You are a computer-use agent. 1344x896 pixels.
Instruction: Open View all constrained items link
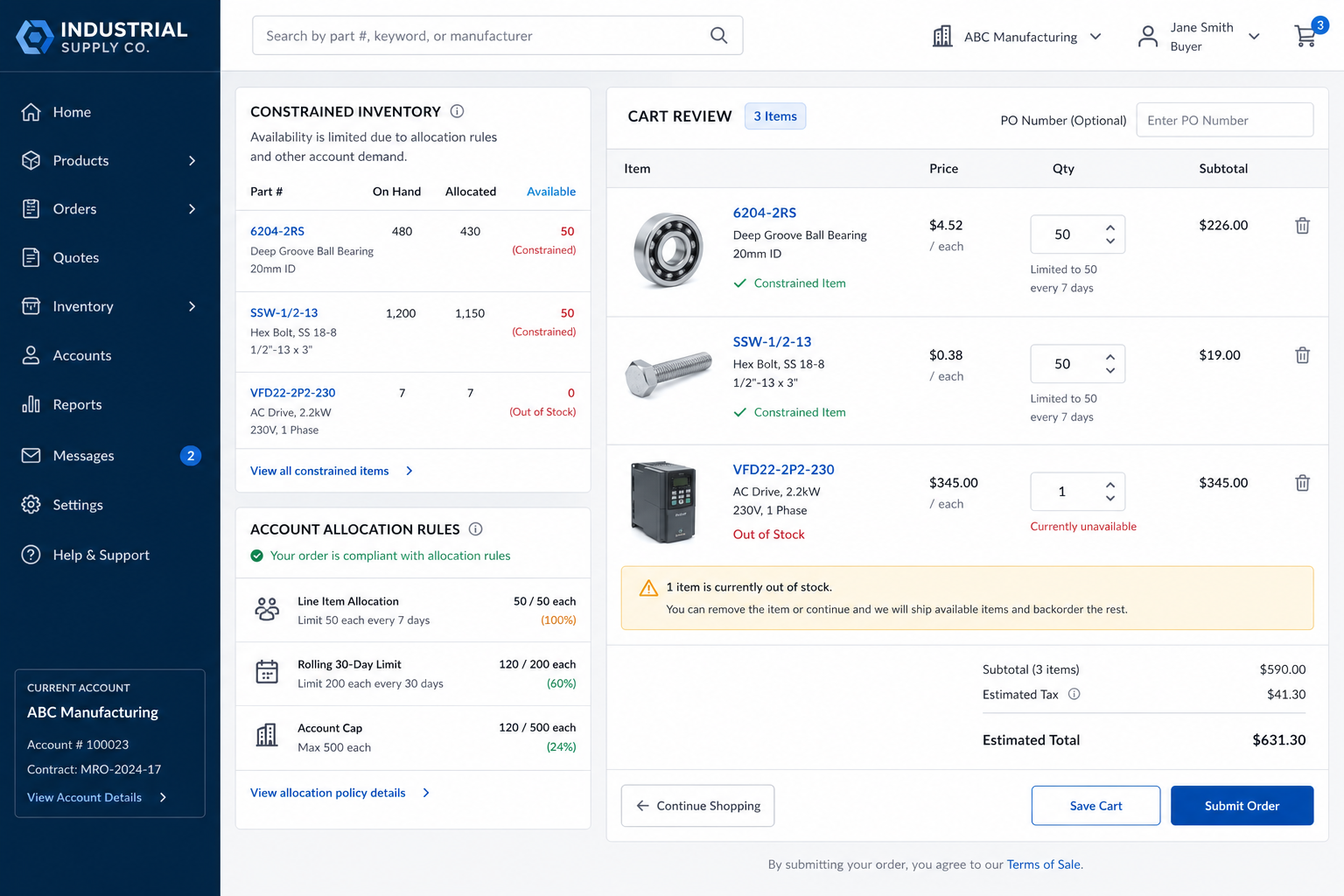[332, 471]
